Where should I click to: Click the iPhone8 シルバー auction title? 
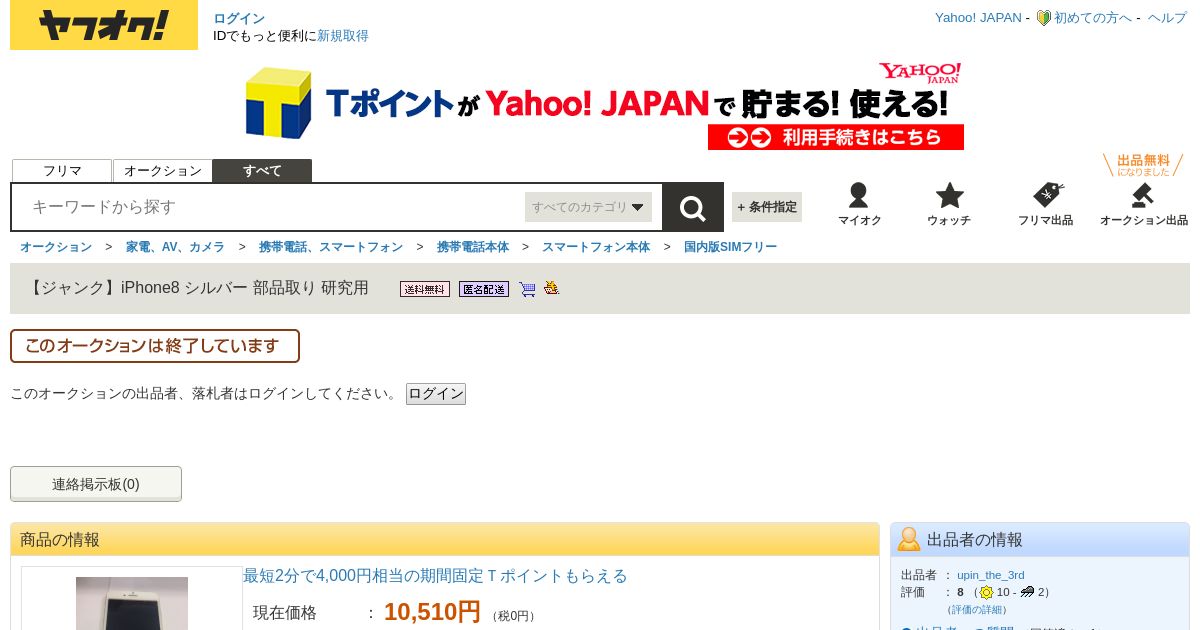(199, 288)
